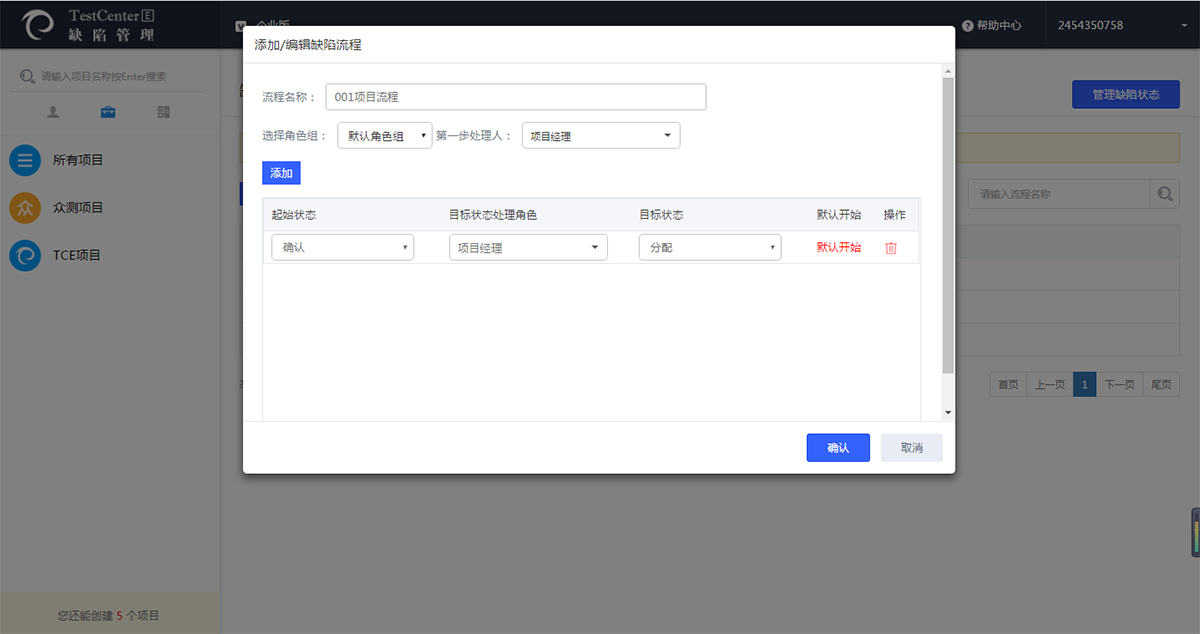Click the search magnifier icon beside flow name
This screenshot has width=1200, height=634.
click(x=1165, y=194)
